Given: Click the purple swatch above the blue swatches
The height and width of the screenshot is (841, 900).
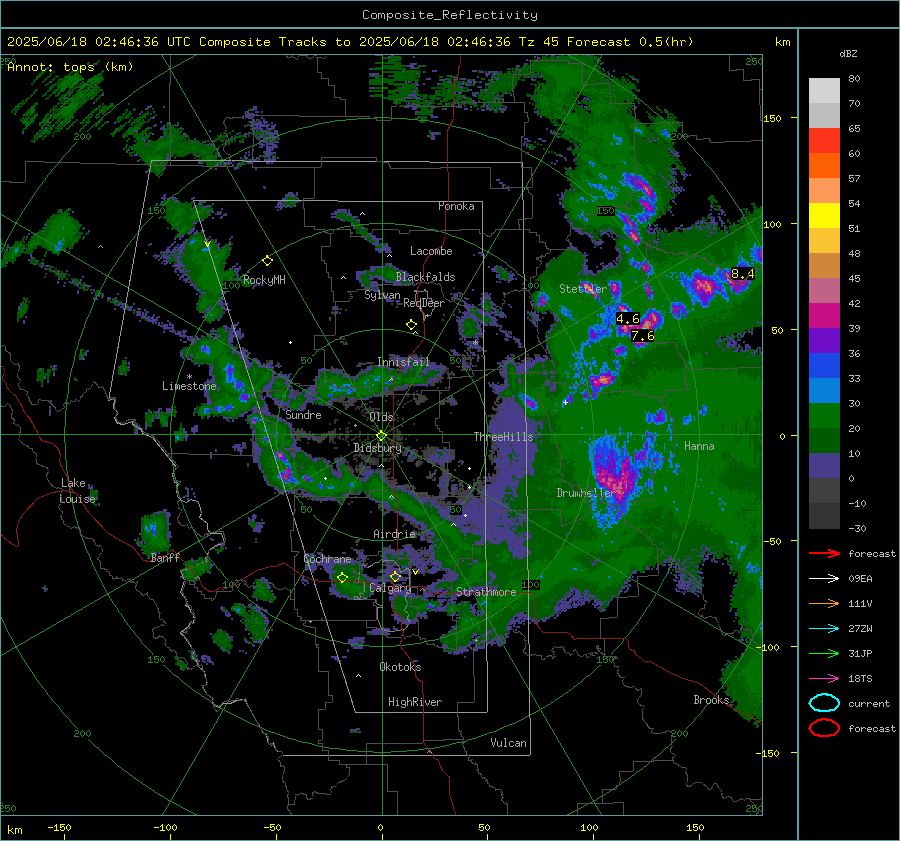Looking at the screenshot, I should tap(824, 340).
